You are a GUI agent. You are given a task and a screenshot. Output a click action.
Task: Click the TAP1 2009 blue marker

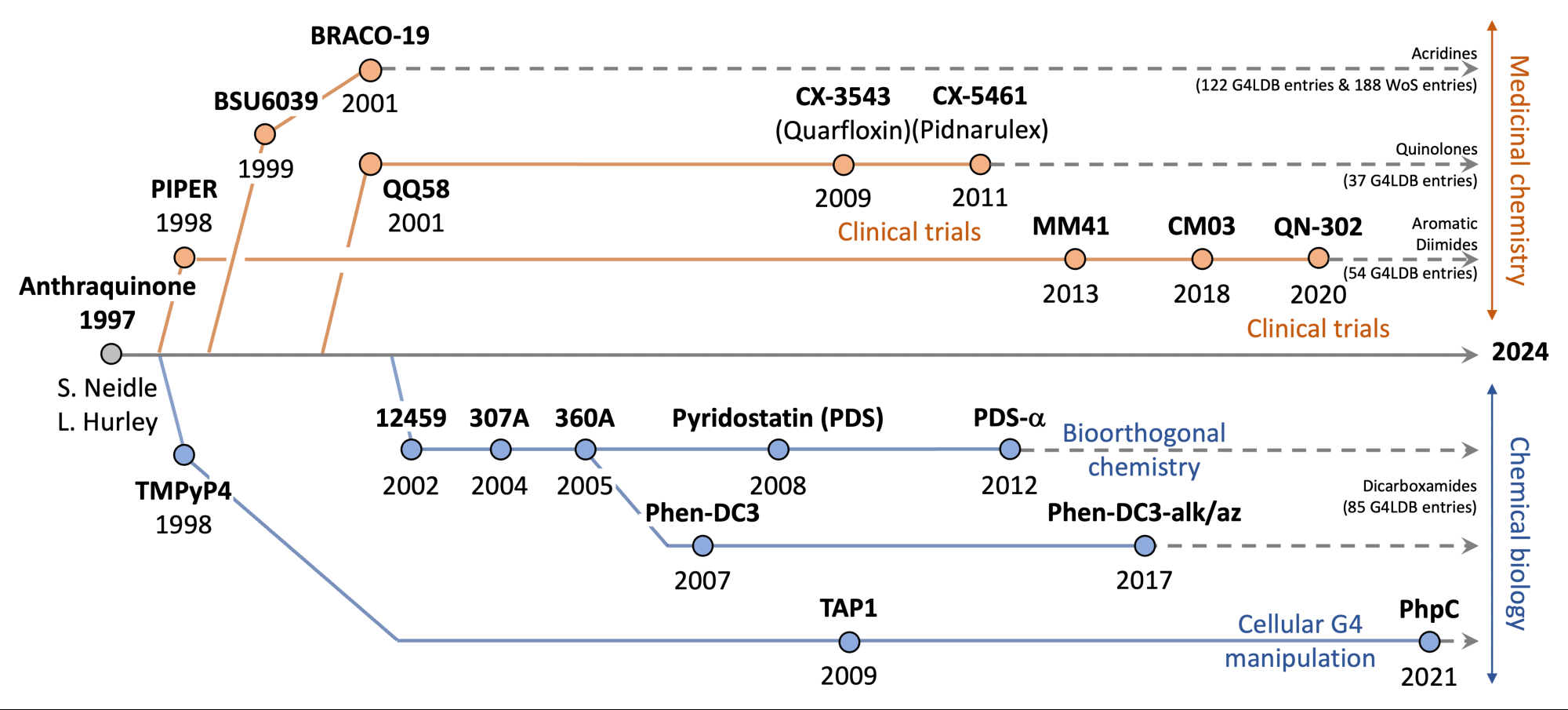click(x=849, y=643)
